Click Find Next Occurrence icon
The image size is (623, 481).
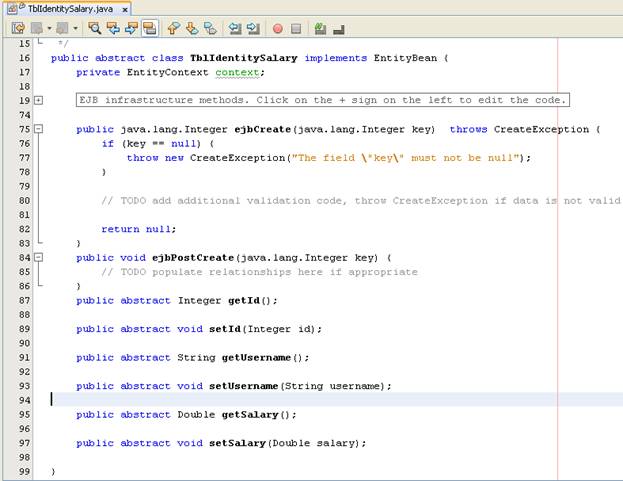coord(132,28)
